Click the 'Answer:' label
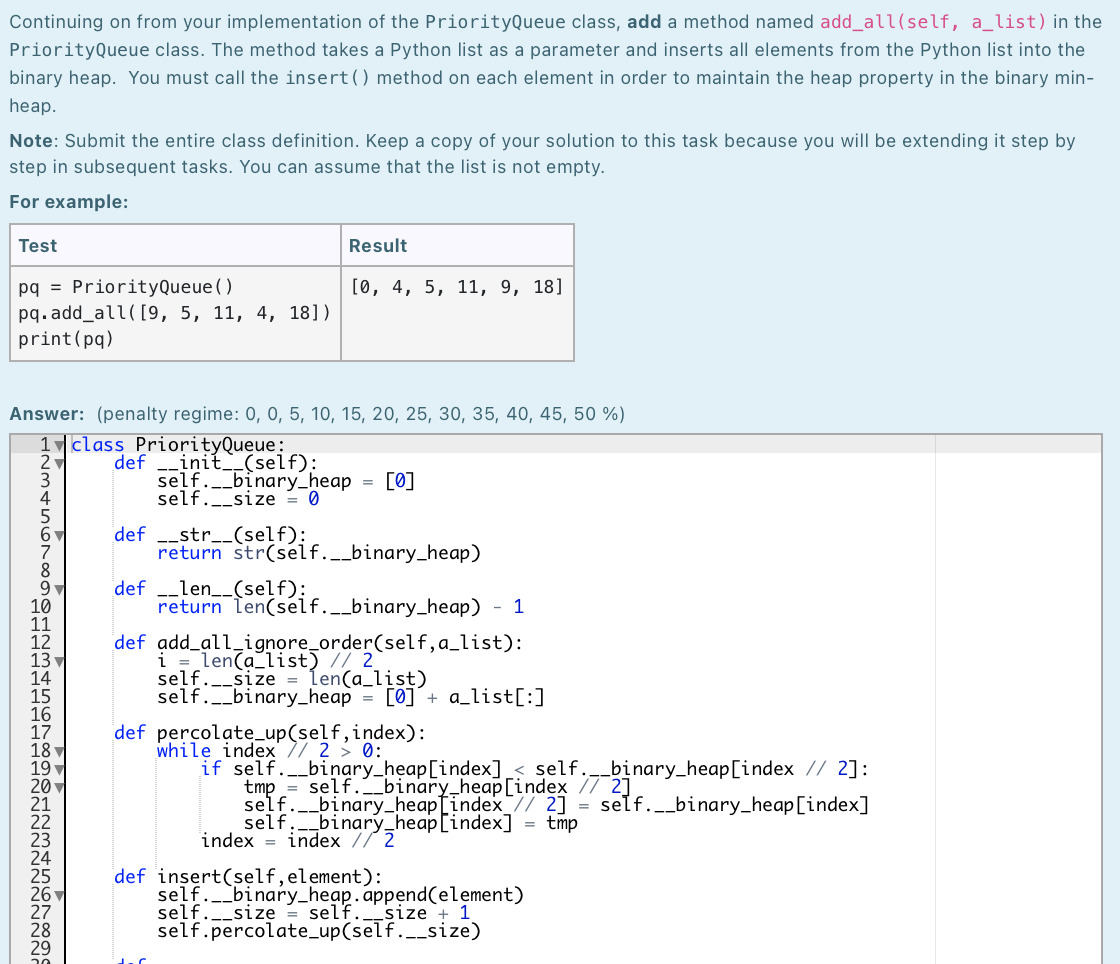This screenshot has width=1120, height=964. [x=46, y=414]
